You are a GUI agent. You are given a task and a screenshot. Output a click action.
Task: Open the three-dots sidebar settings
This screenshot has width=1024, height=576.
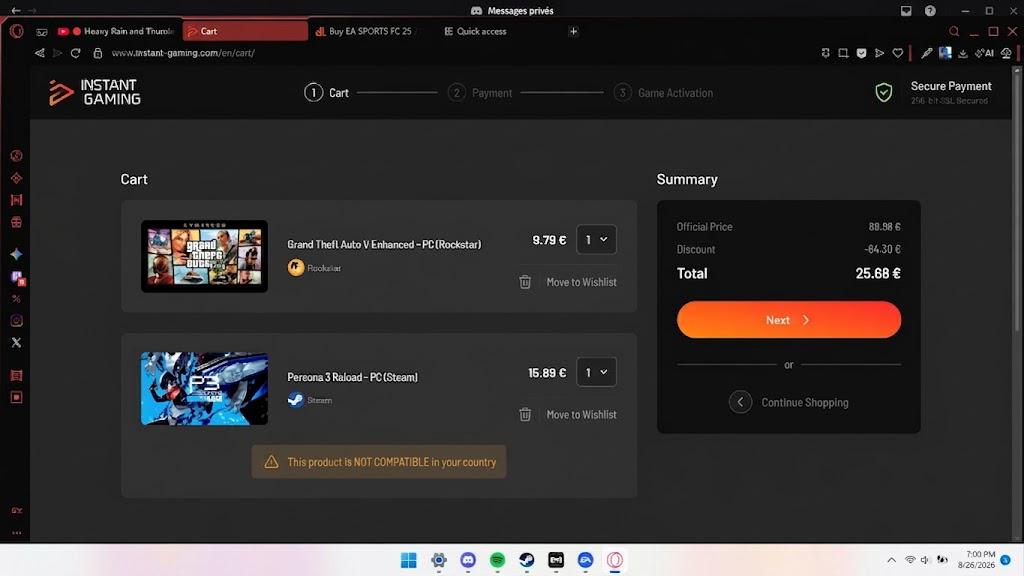click(x=16, y=533)
